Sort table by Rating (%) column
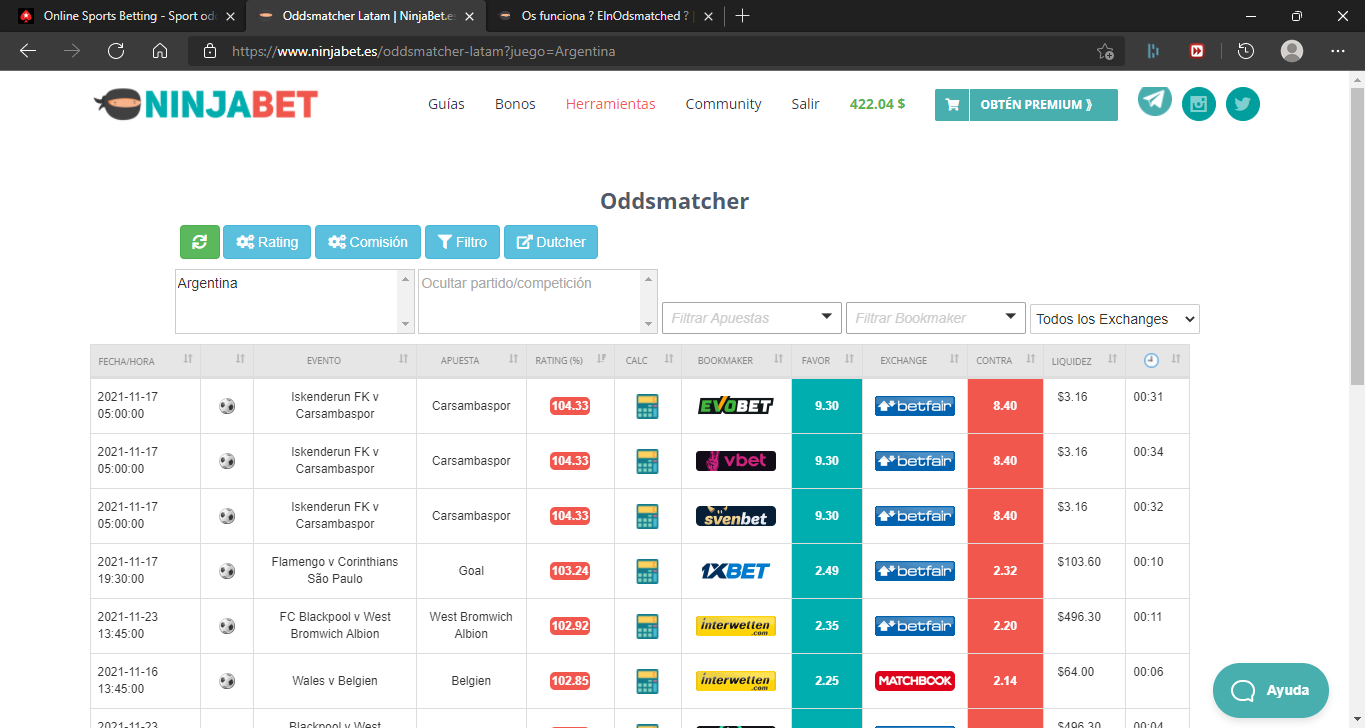 click(570, 360)
